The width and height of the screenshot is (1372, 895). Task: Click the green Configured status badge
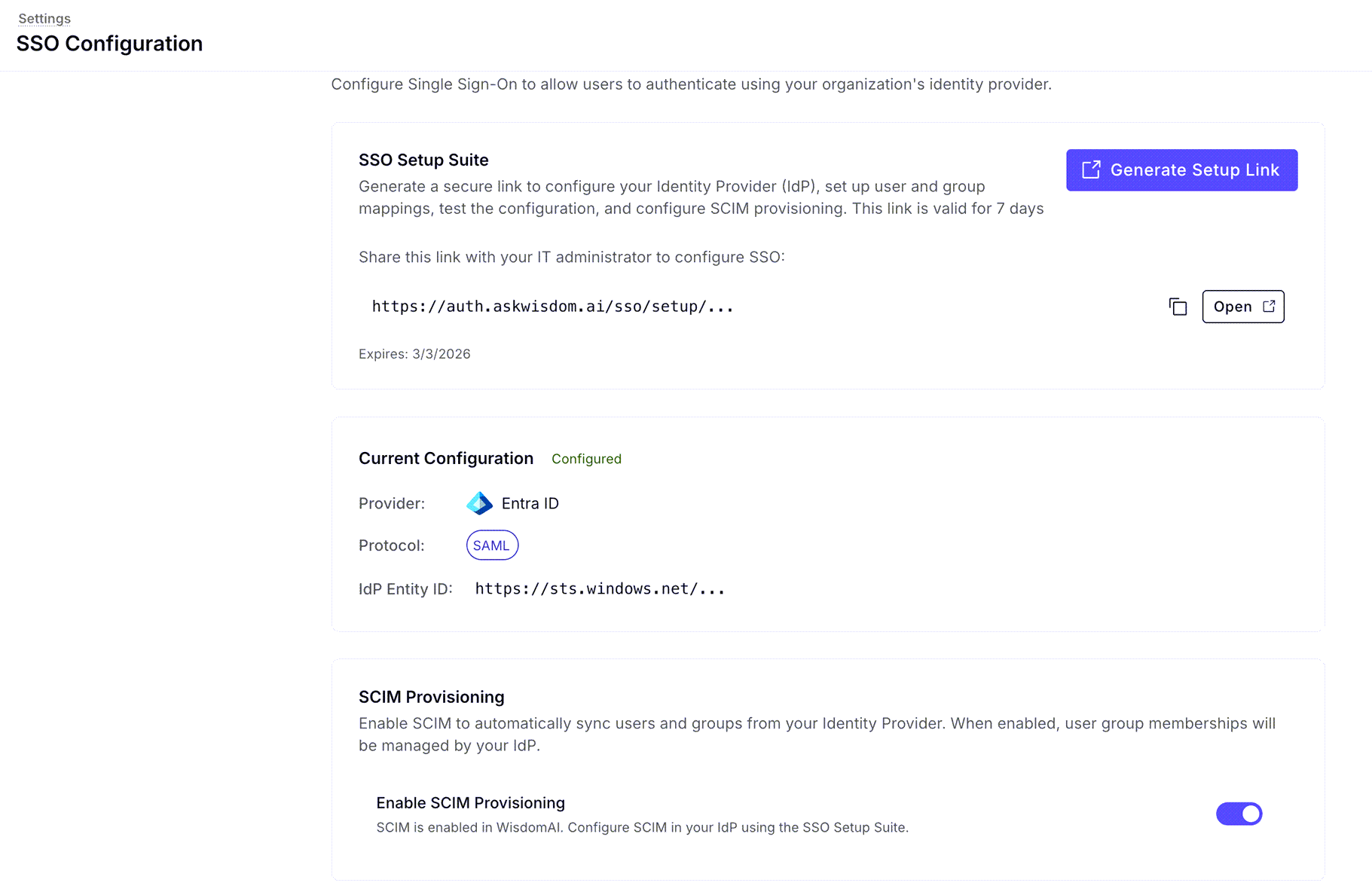point(586,459)
